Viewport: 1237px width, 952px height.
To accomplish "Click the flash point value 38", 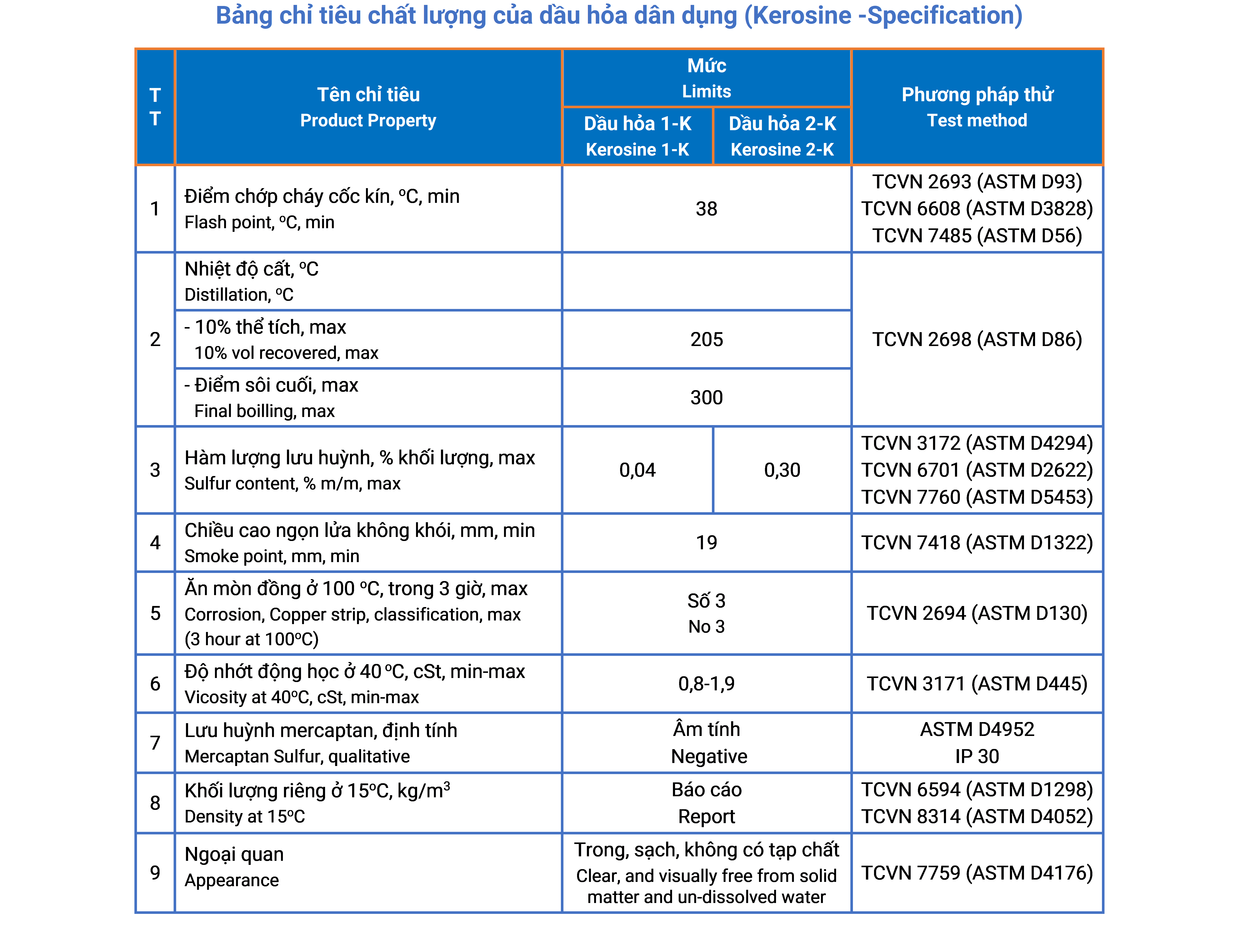I will click(706, 209).
